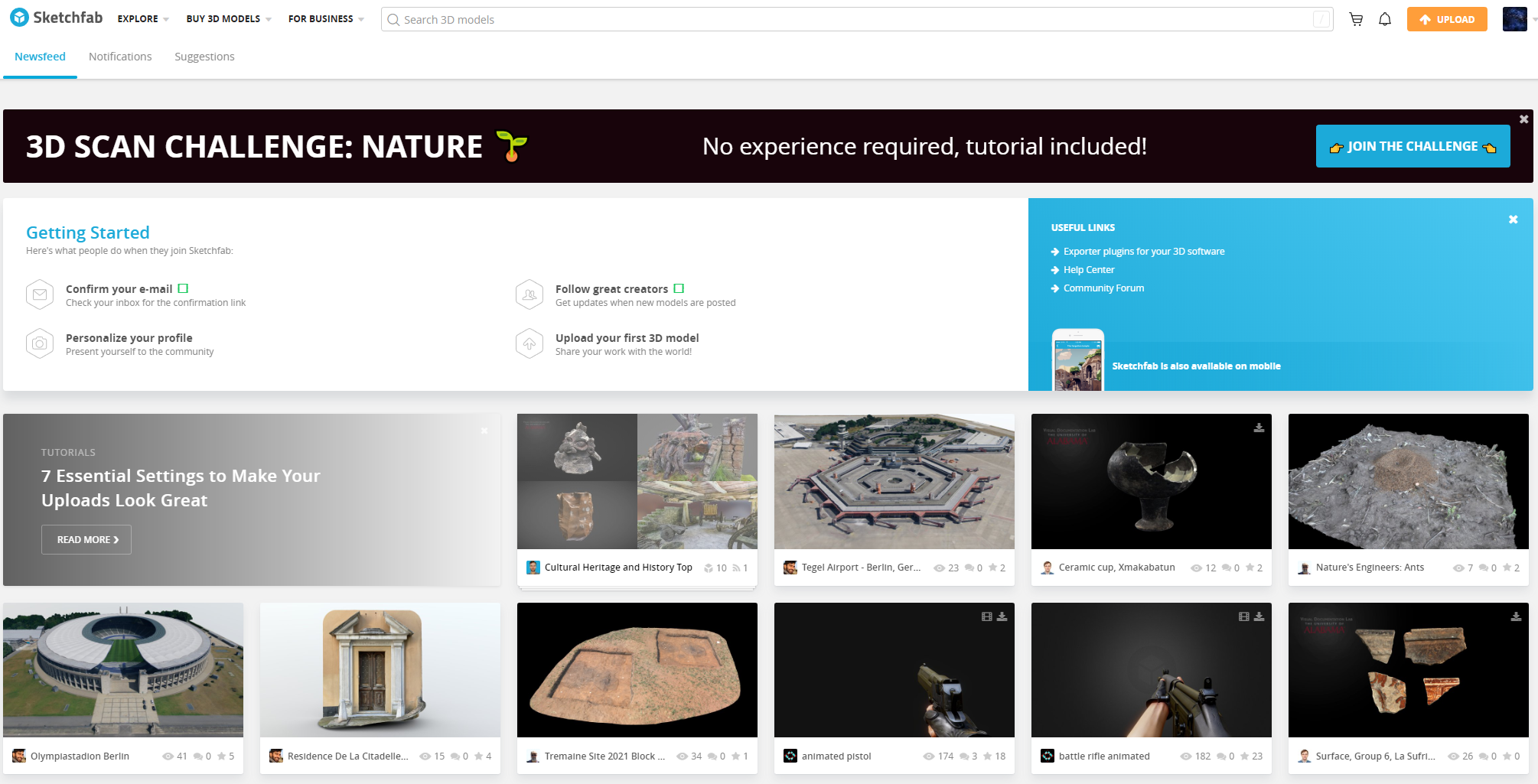Click the download icon on animated pistol card
The image size is (1538, 784).
tap(1002, 616)
